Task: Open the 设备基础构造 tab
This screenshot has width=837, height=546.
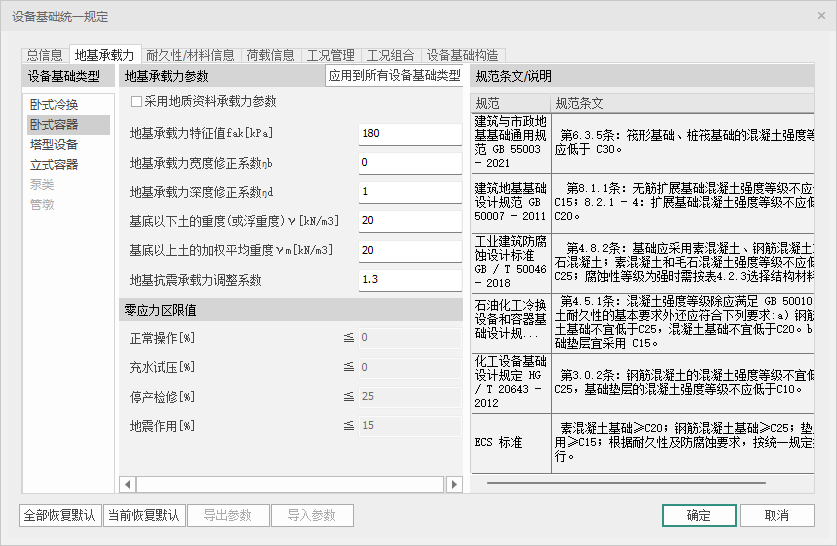Action: point(462,55)
